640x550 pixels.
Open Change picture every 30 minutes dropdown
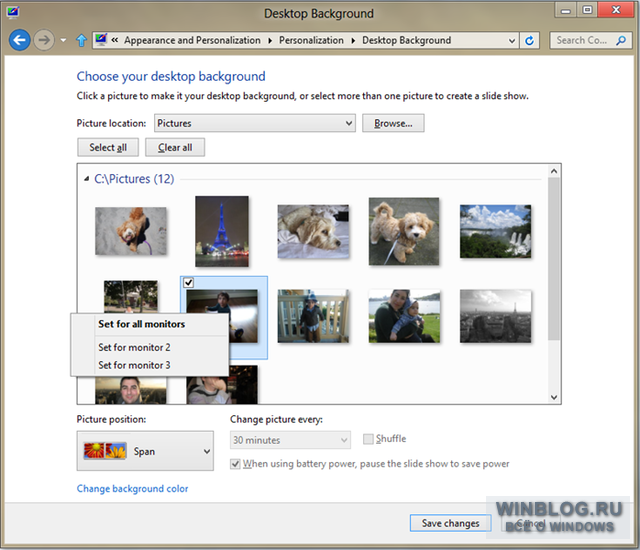(x=290, y=440)
